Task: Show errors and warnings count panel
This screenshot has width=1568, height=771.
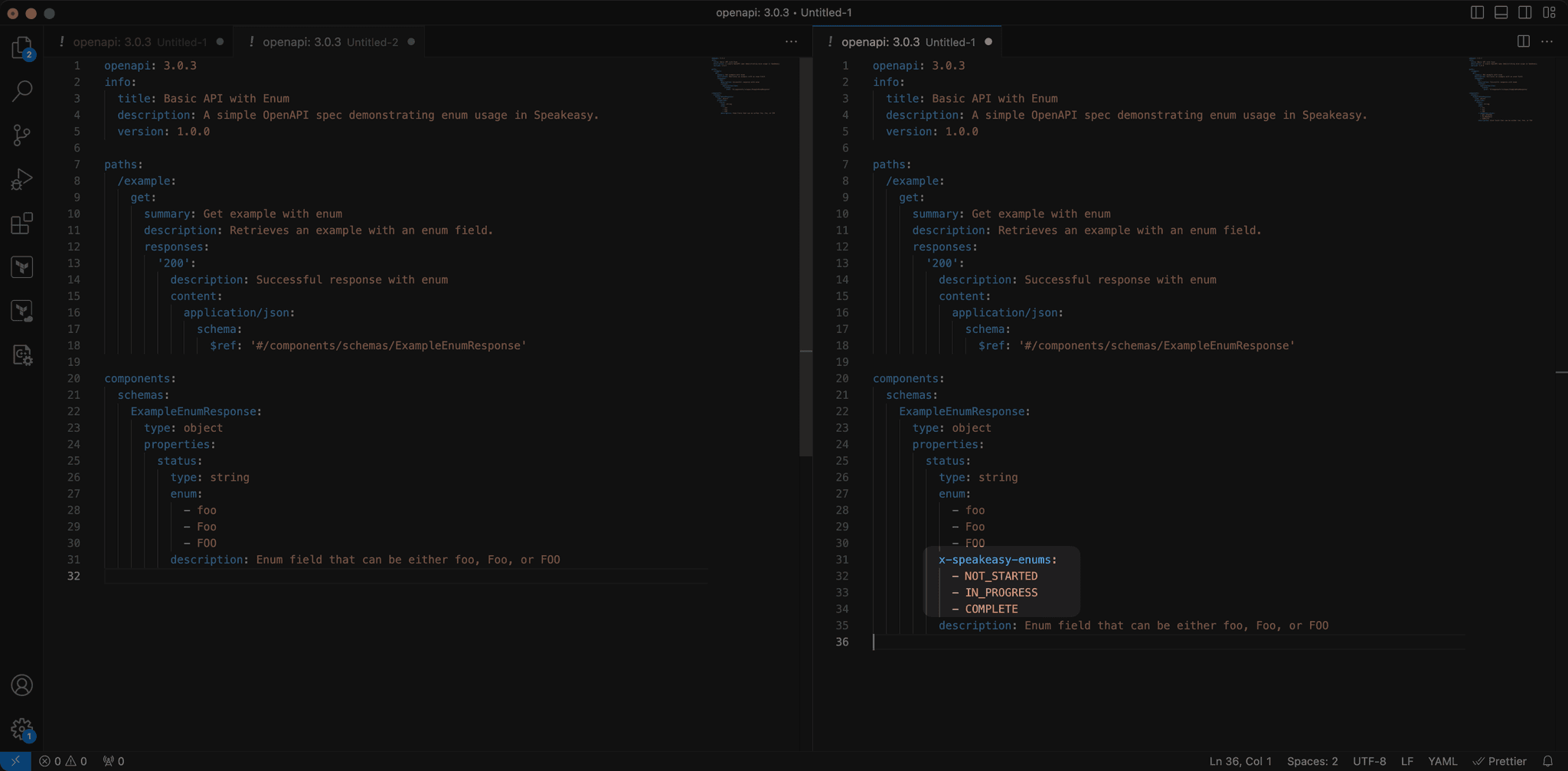Action: (63, 761)
